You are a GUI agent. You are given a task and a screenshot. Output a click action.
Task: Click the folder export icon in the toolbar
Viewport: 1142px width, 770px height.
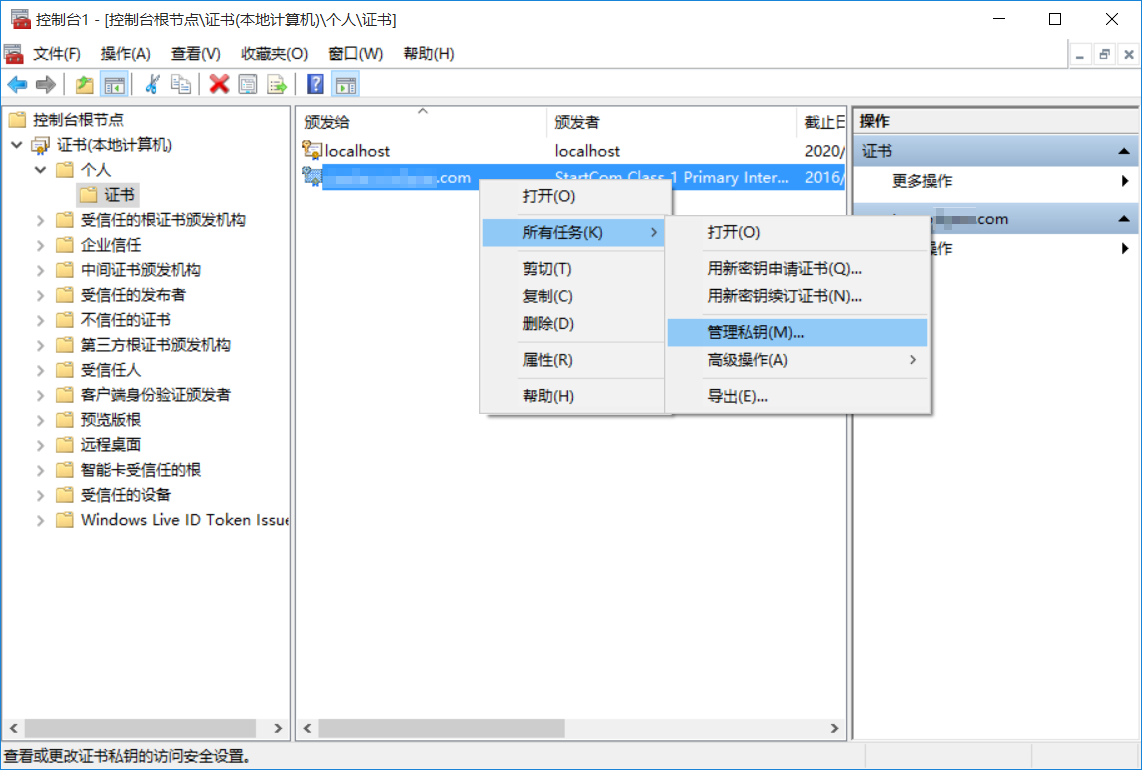(x=85, y=84)
